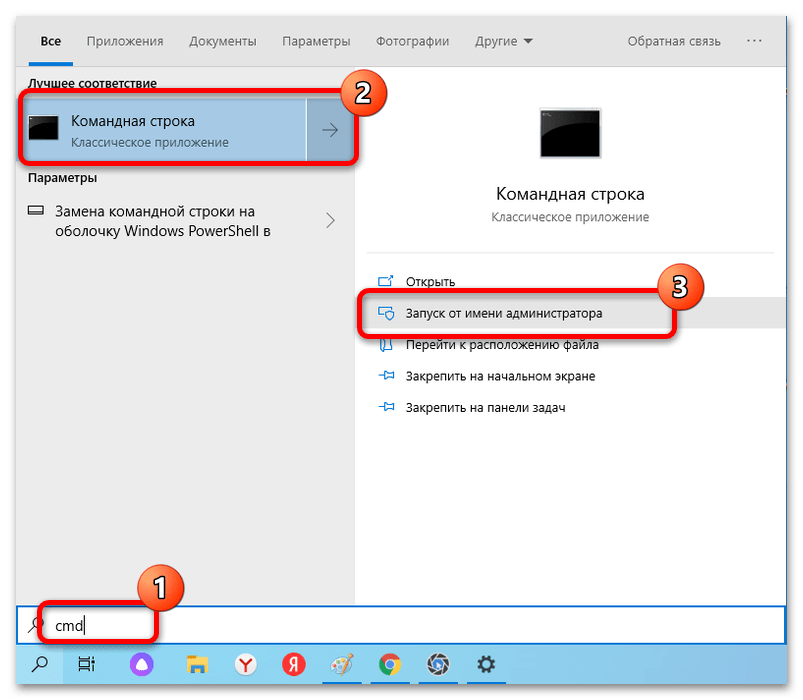Click the Command Prompt icon in best match

(44, 128)
